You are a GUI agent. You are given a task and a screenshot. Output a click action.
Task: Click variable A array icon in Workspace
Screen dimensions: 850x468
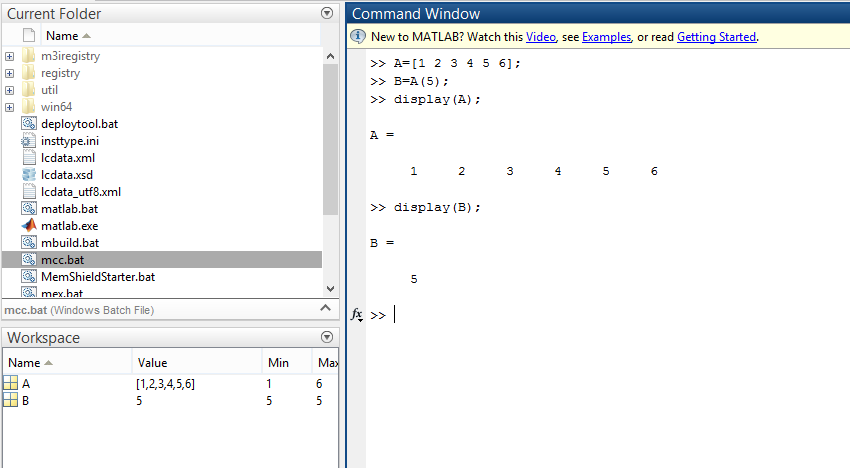click(10, 383)
